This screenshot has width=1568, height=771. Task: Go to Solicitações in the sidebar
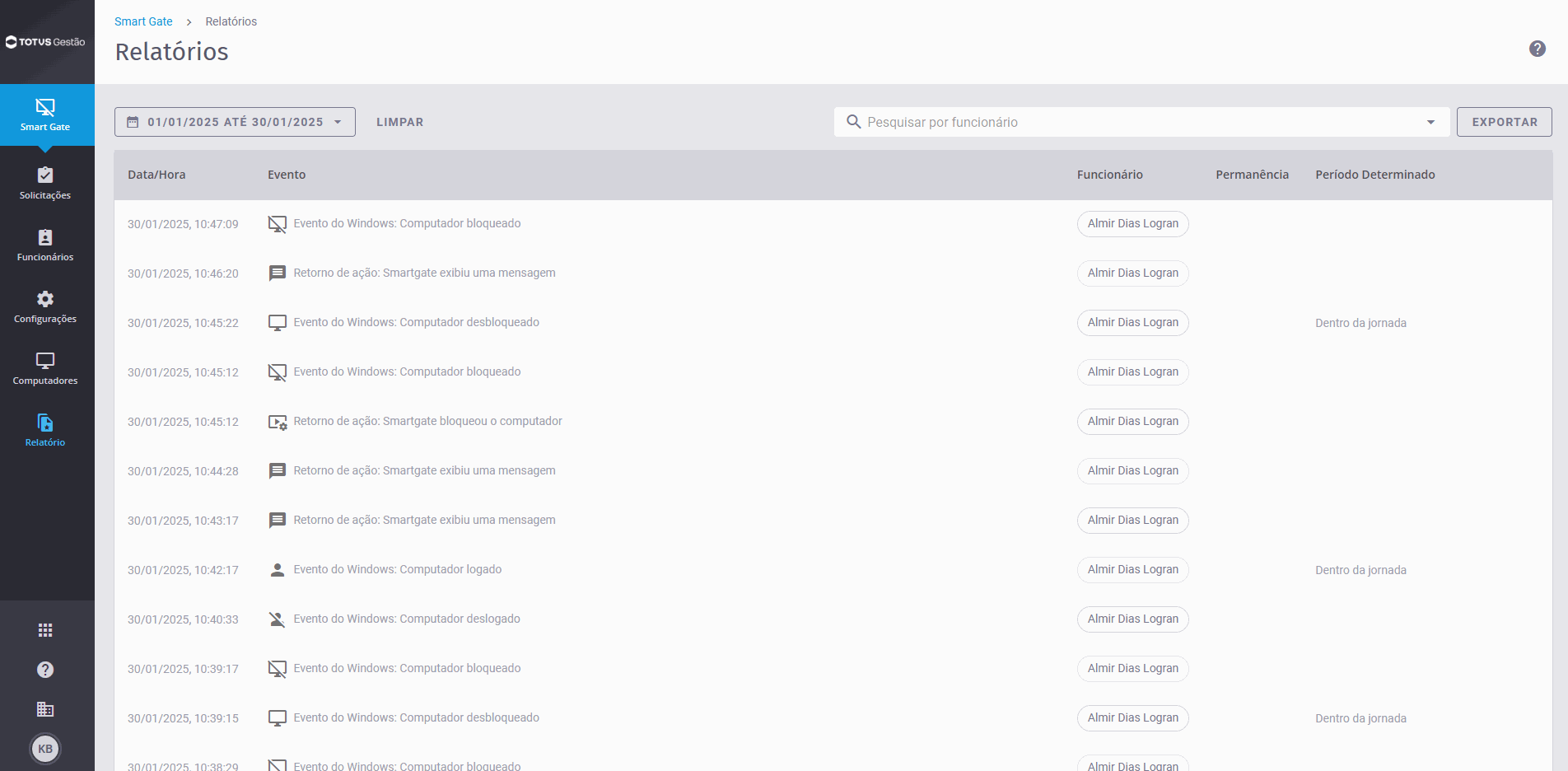coord(45,184)
